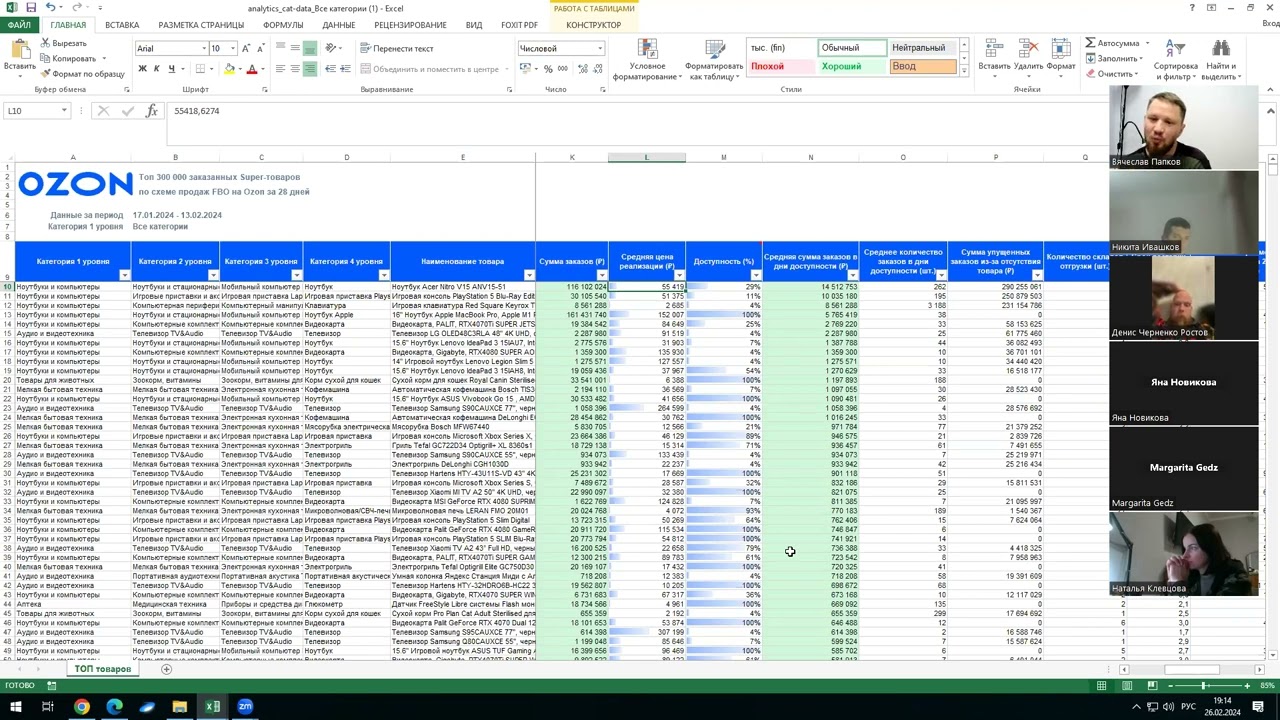Screen dimensions: 1280x720
Task: Open filter dropdown for Наименование товара
Action: (529, 275)
